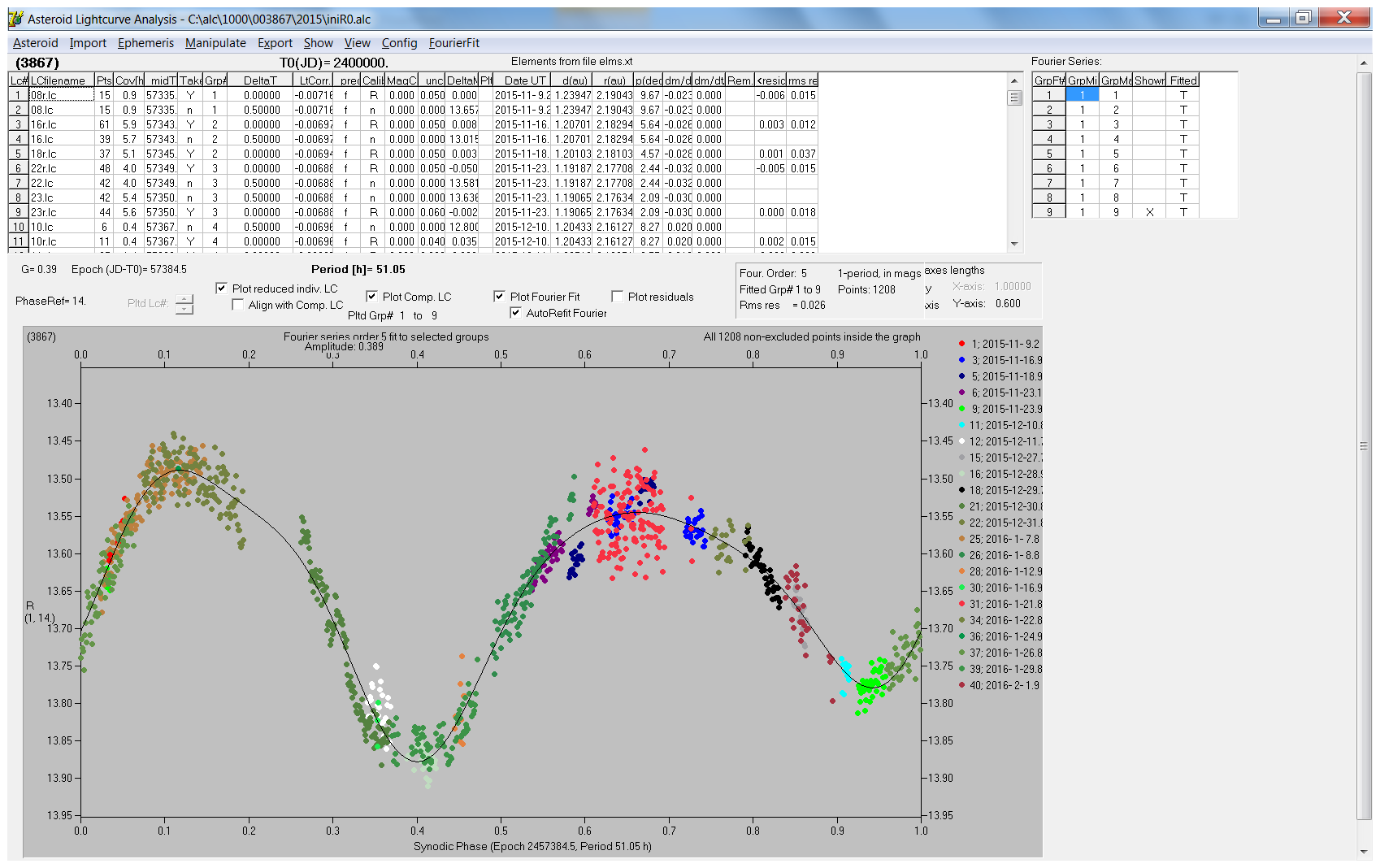Screen dimensions: 1380x868
Task: Click the Amplitude: 0.389 plot label
Action: point(344,347)
